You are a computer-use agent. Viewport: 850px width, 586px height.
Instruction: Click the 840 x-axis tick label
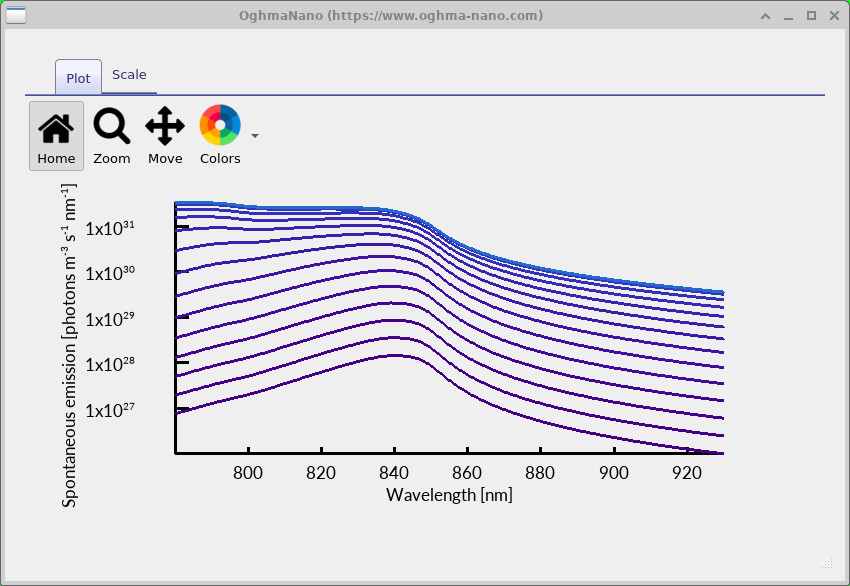pyautogui.click(x=394, y=473)
